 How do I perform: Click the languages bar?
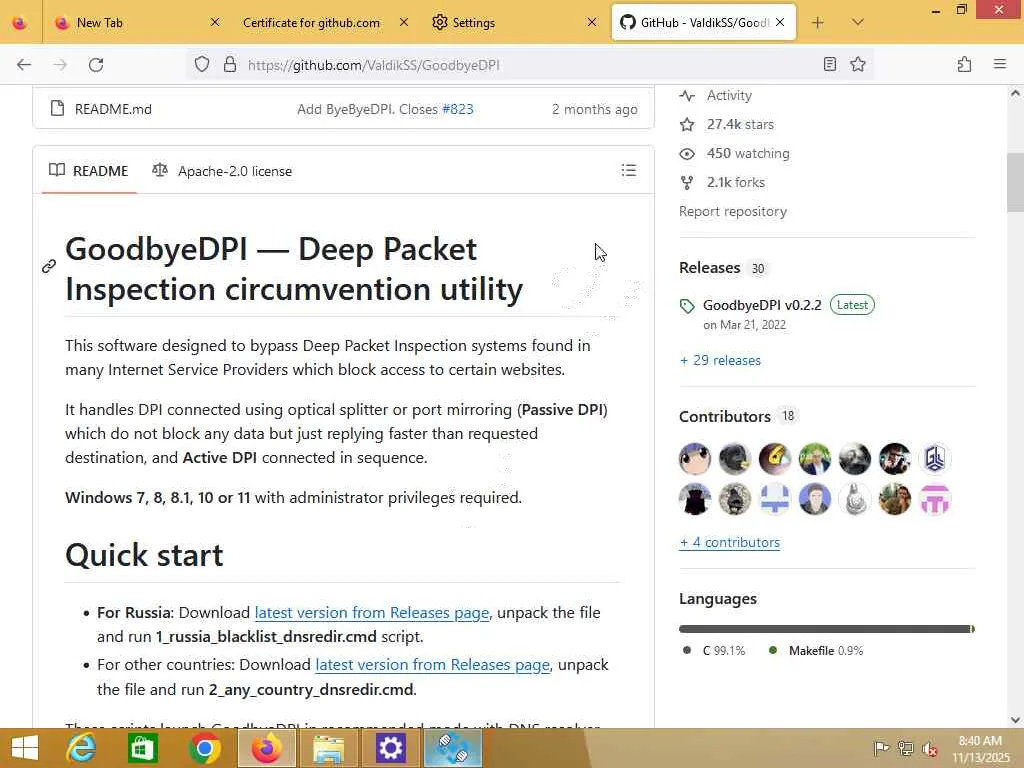pos(827,629)
